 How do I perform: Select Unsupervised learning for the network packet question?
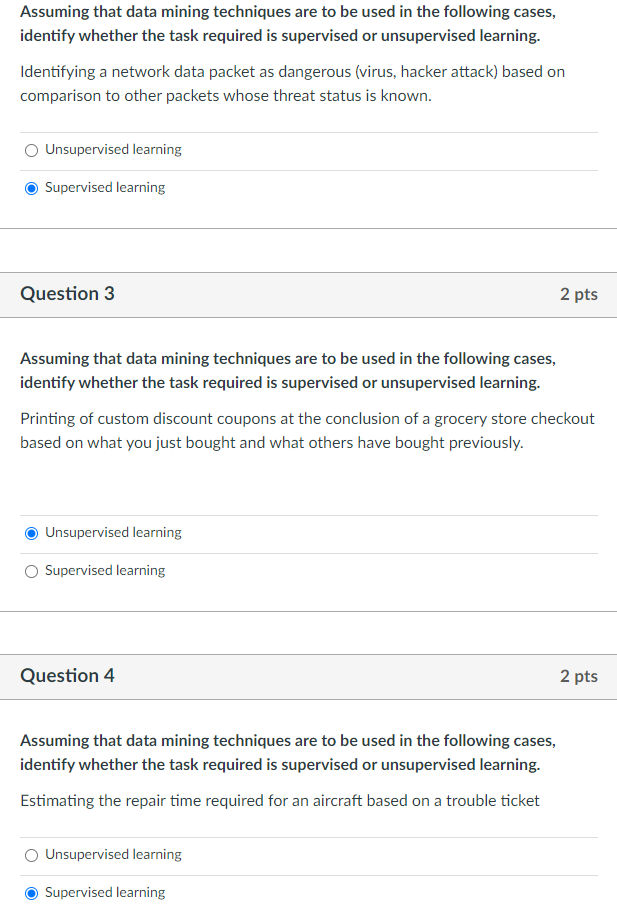[x=31, y=149]
